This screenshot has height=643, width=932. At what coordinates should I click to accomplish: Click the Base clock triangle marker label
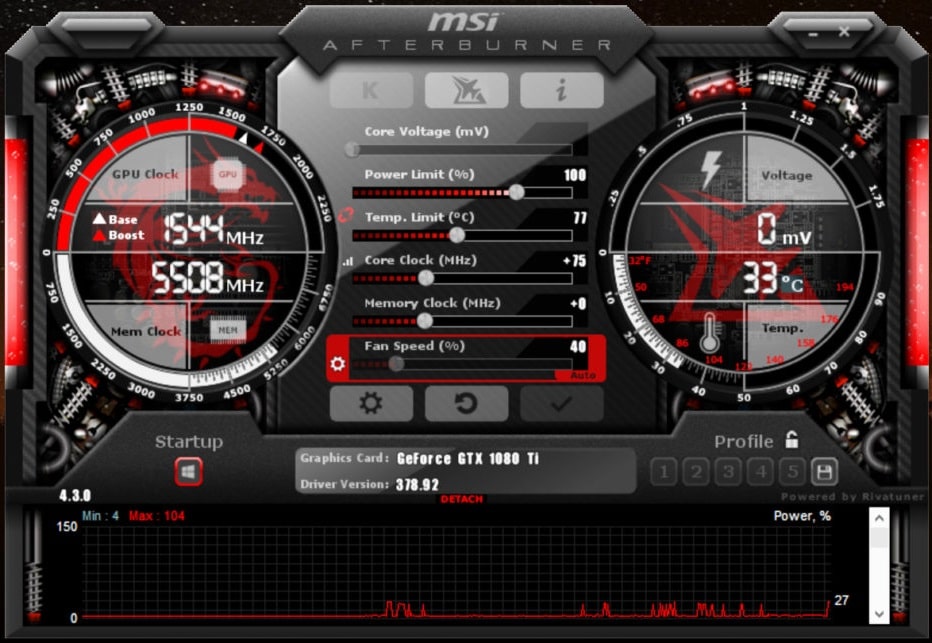point(115,219)
